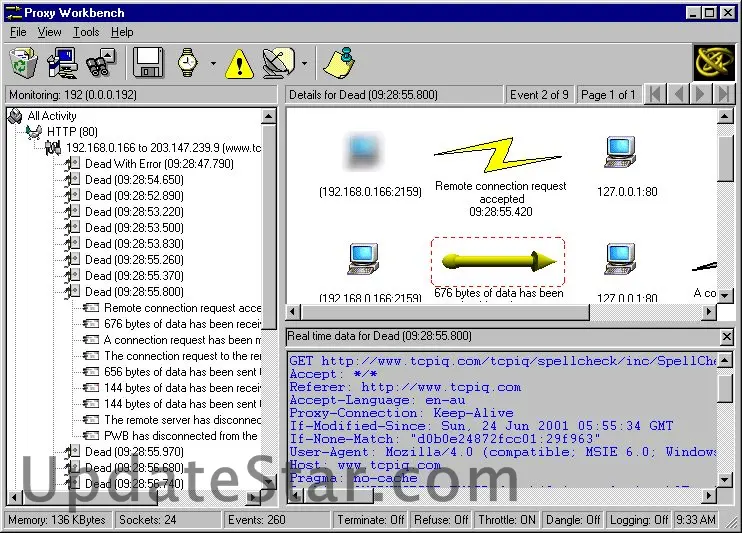Image resolution: width=742 pixels, height=533 pixels.
Task: Click the yellow warning triangle icon
Action: point(239,63)
